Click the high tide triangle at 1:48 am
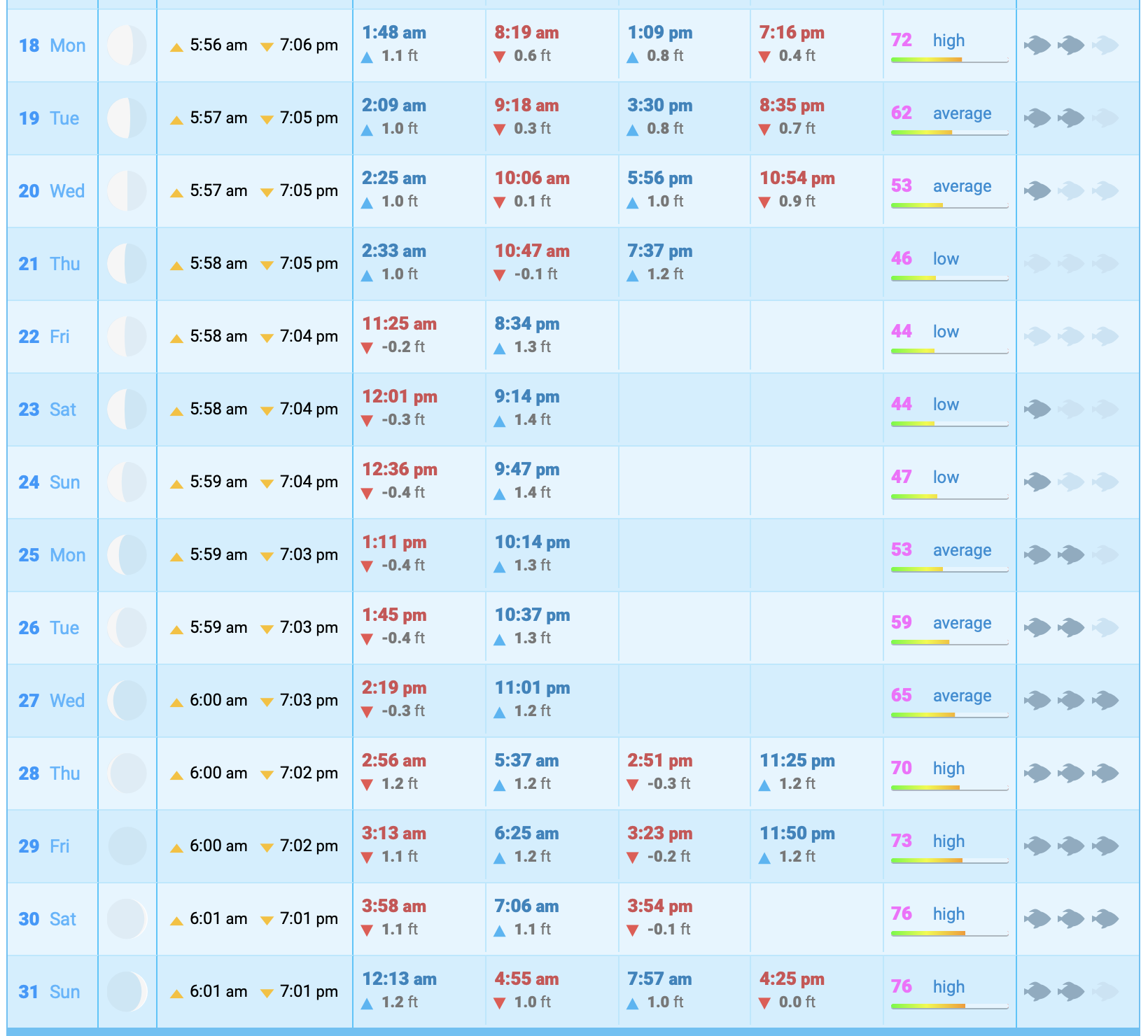This screenshot has width=1148, height=1036. coord(367,57)
